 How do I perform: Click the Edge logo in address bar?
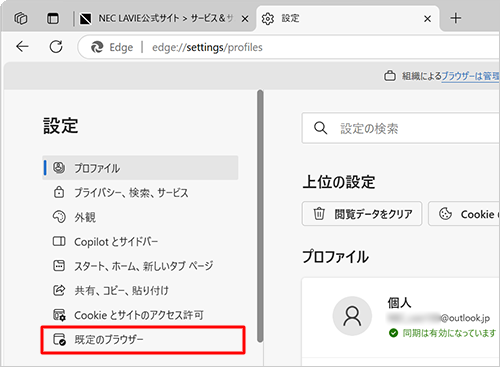[97, 47]
